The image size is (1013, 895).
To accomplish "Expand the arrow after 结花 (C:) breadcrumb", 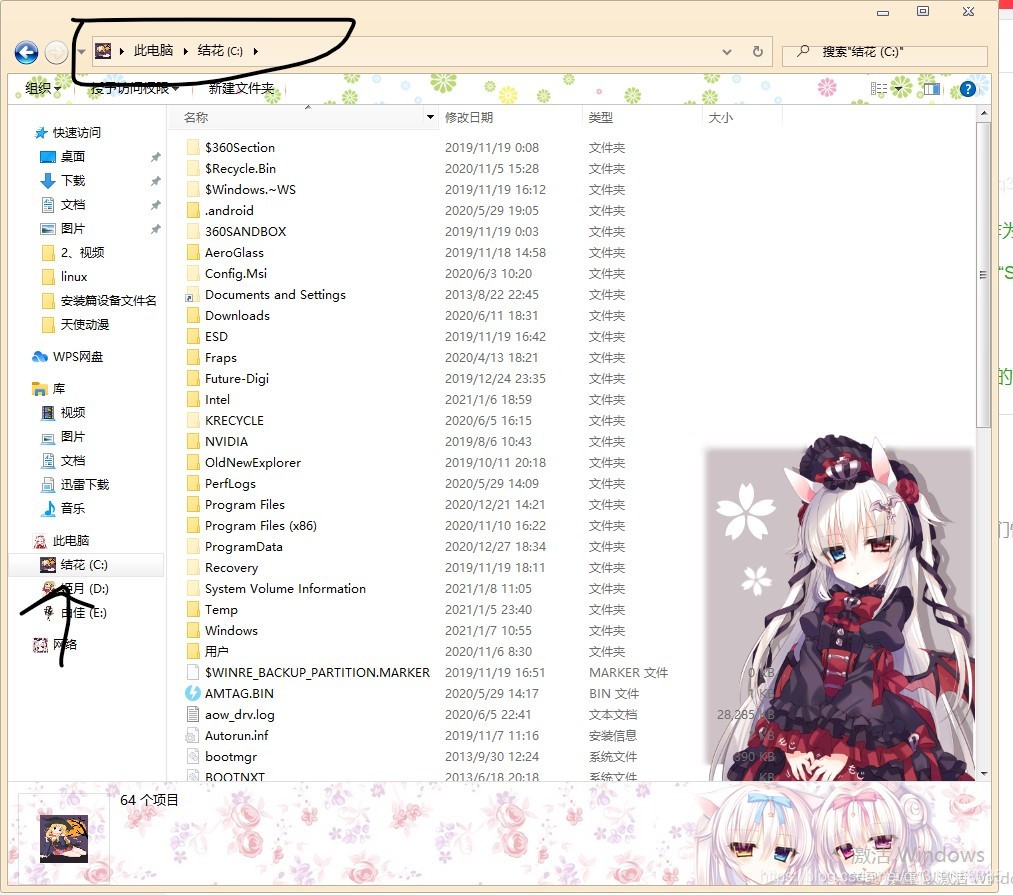I will click(256, 51).
